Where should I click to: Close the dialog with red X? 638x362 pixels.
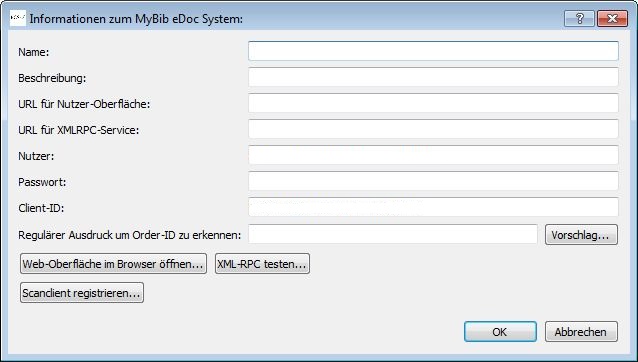[612, 18]
